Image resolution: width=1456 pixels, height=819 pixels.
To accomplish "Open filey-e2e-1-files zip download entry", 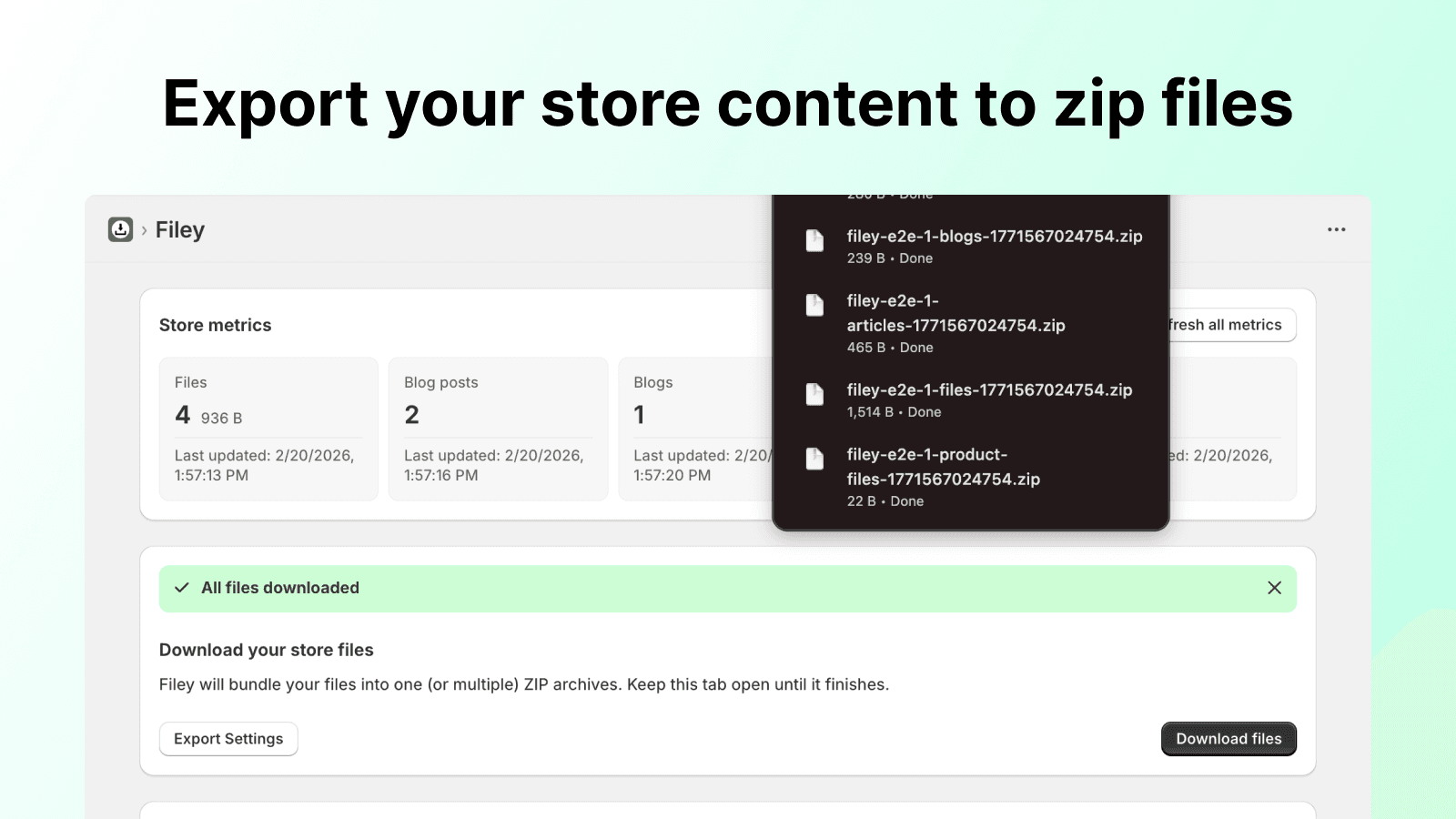I will click(971, 400).
